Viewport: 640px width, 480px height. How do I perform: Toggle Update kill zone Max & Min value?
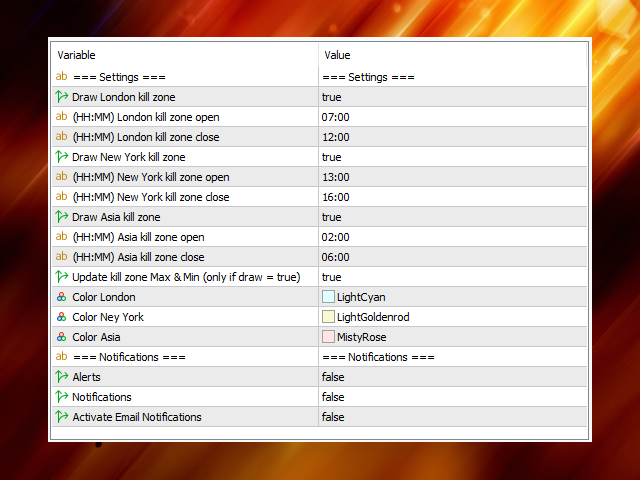tap(331, 277)
